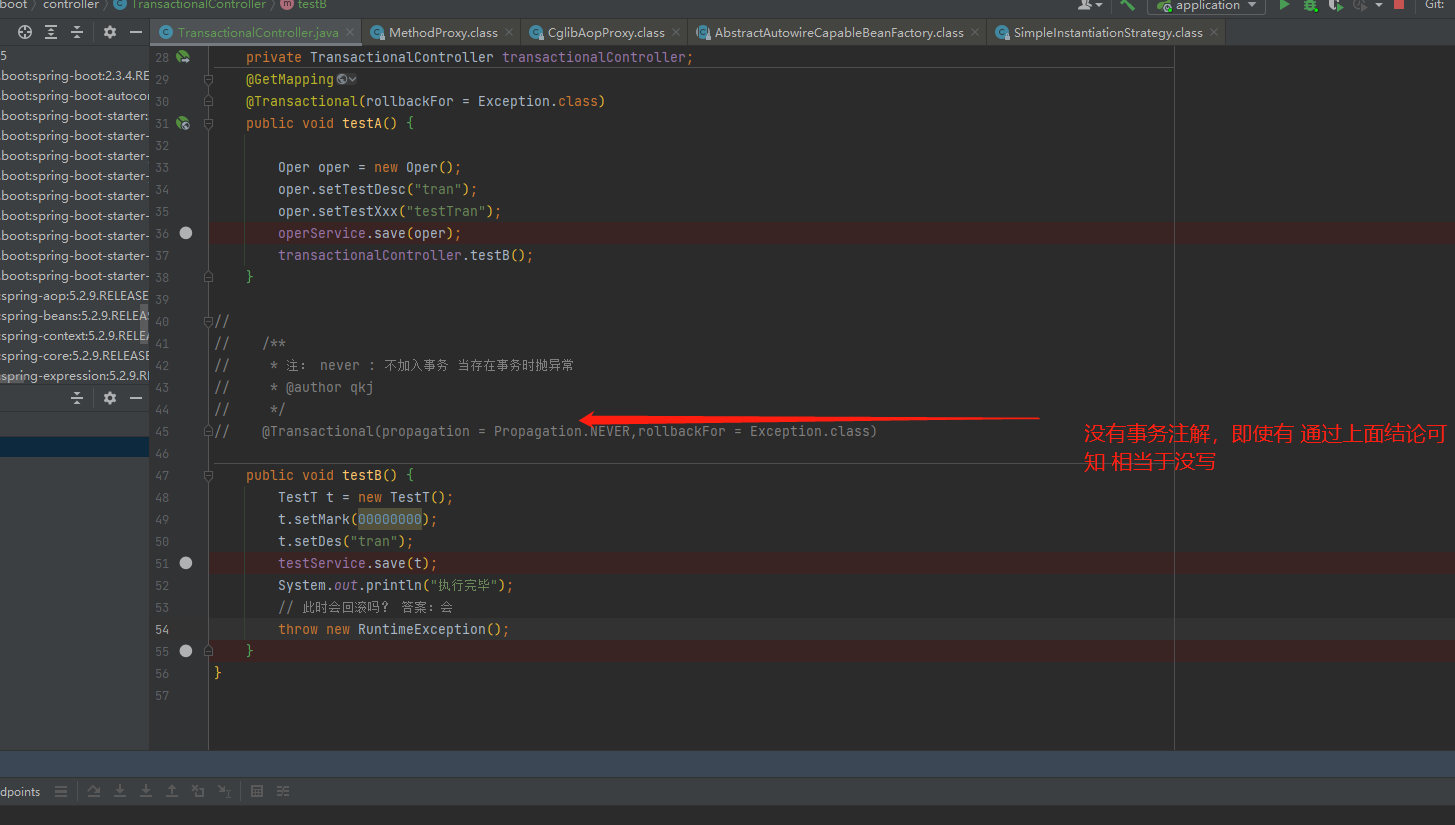Screen dimensions: 1455x825
Task: Toggle fold marker on commented line 45
Action: (209, 431)
